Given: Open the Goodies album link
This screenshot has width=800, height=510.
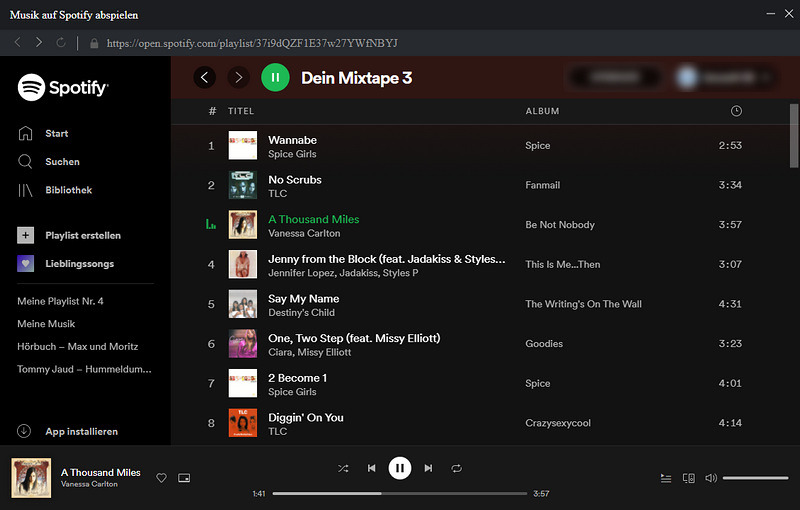Looking at the screenshot, I should 544,344.
